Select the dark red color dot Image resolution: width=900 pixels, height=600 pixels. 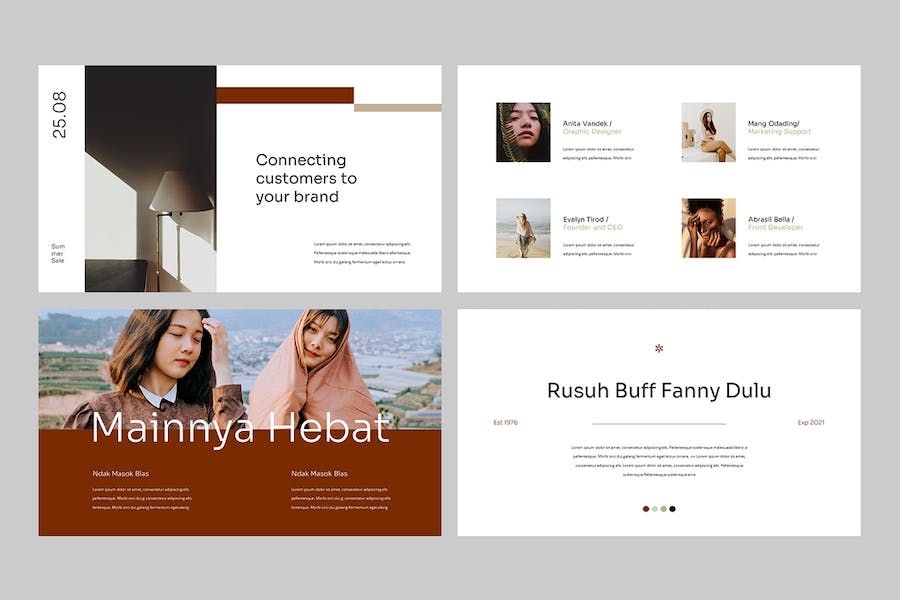click(646, 509)
